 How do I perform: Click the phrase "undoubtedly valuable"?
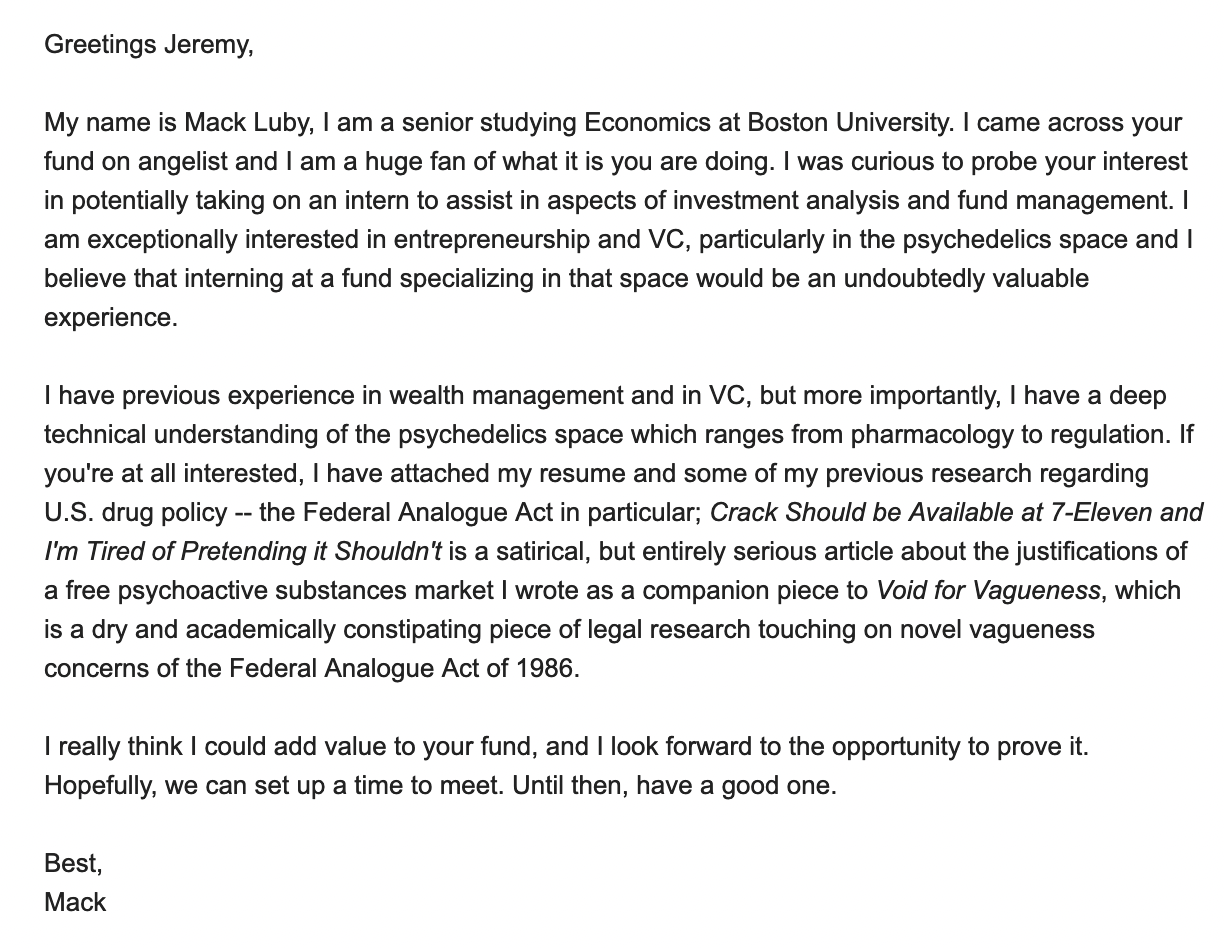[x=966, y=278]
